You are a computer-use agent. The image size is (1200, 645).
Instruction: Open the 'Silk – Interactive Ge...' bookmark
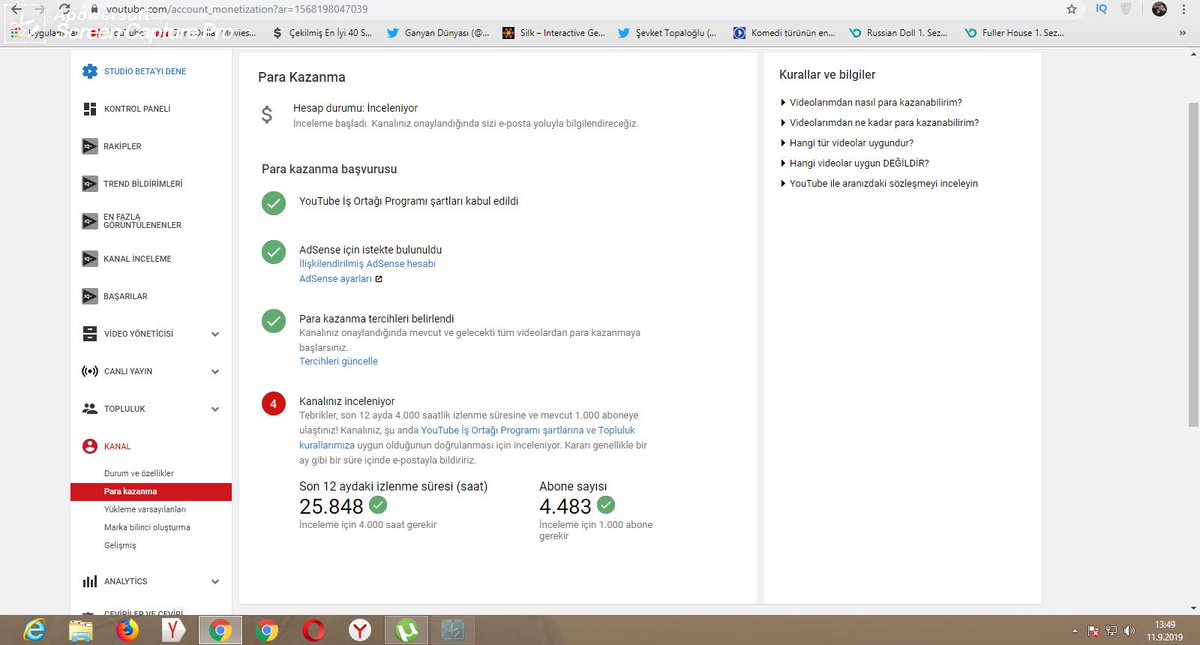tap(554, 33)
